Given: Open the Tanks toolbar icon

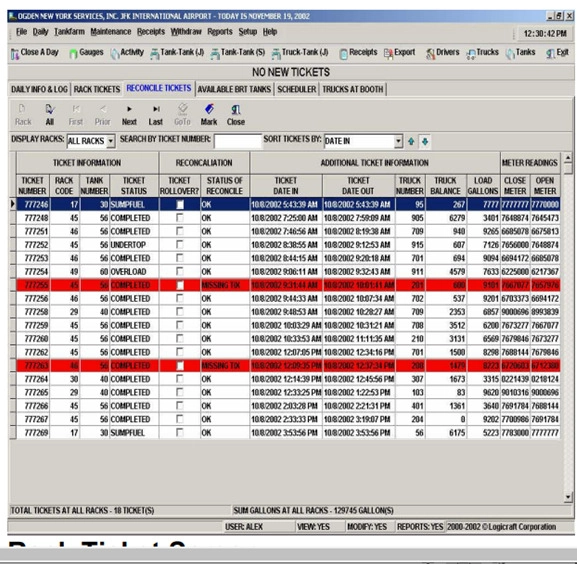Looking at the screenshot, I should coord(520,53).
